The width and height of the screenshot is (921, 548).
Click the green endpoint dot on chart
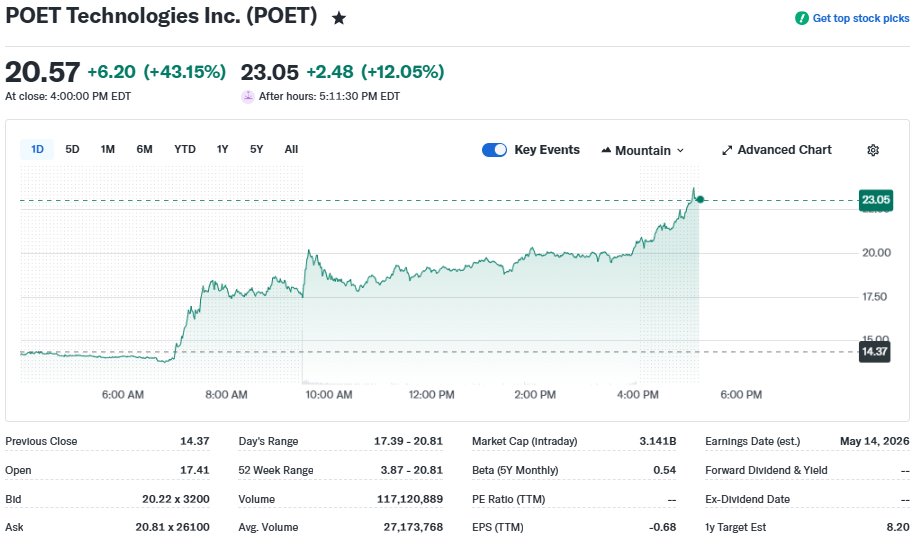700,200
